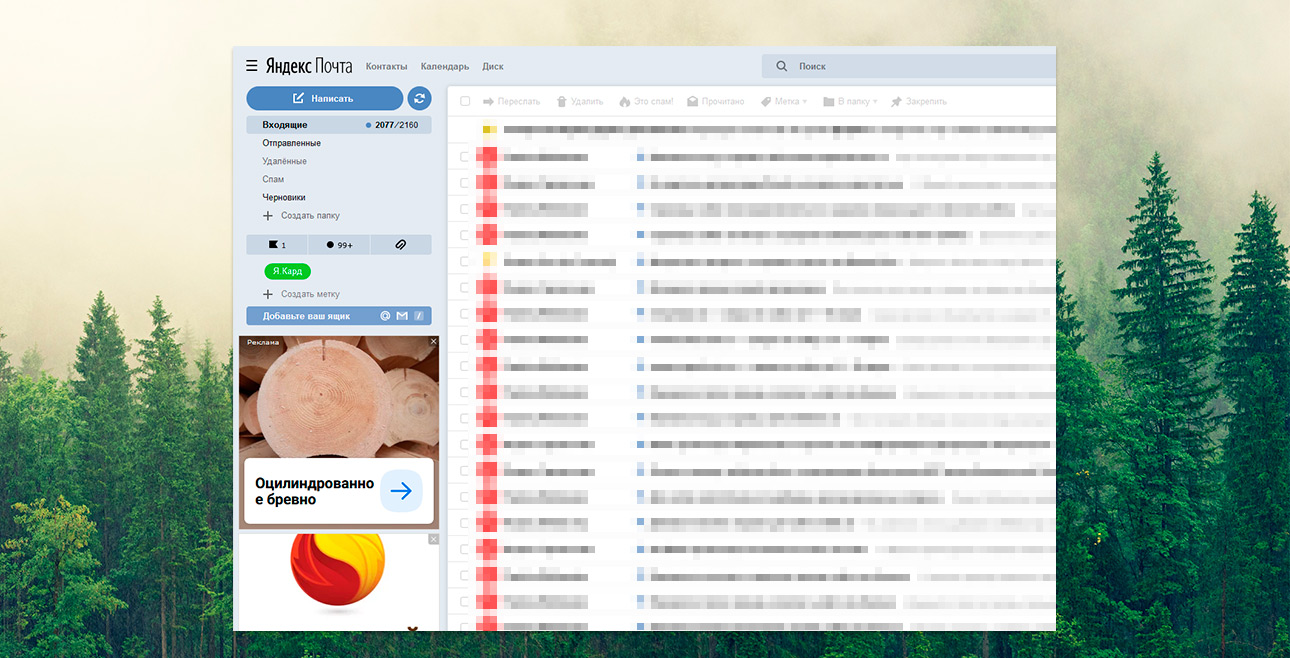Click the Переслать forward arrow icon
1290x658 pixels.
[489, 102]
